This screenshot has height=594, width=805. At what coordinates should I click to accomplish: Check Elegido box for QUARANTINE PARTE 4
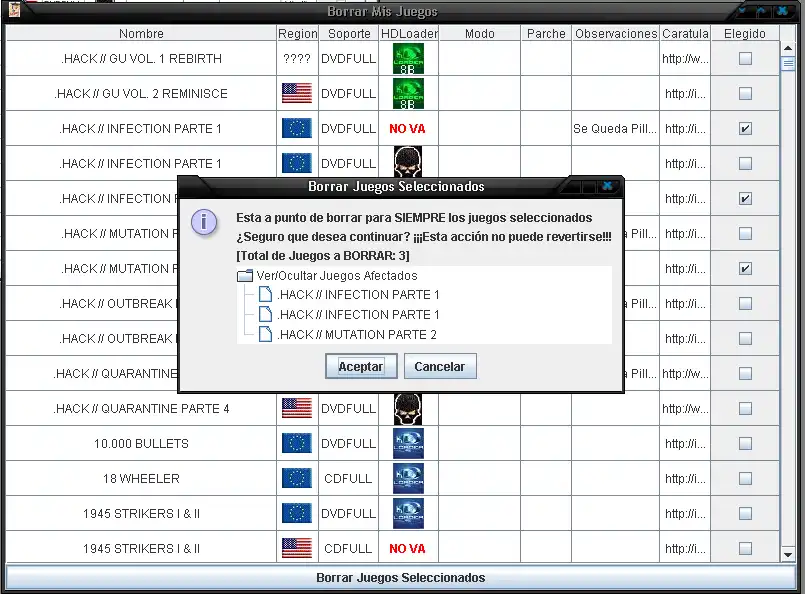coord(745,409)
